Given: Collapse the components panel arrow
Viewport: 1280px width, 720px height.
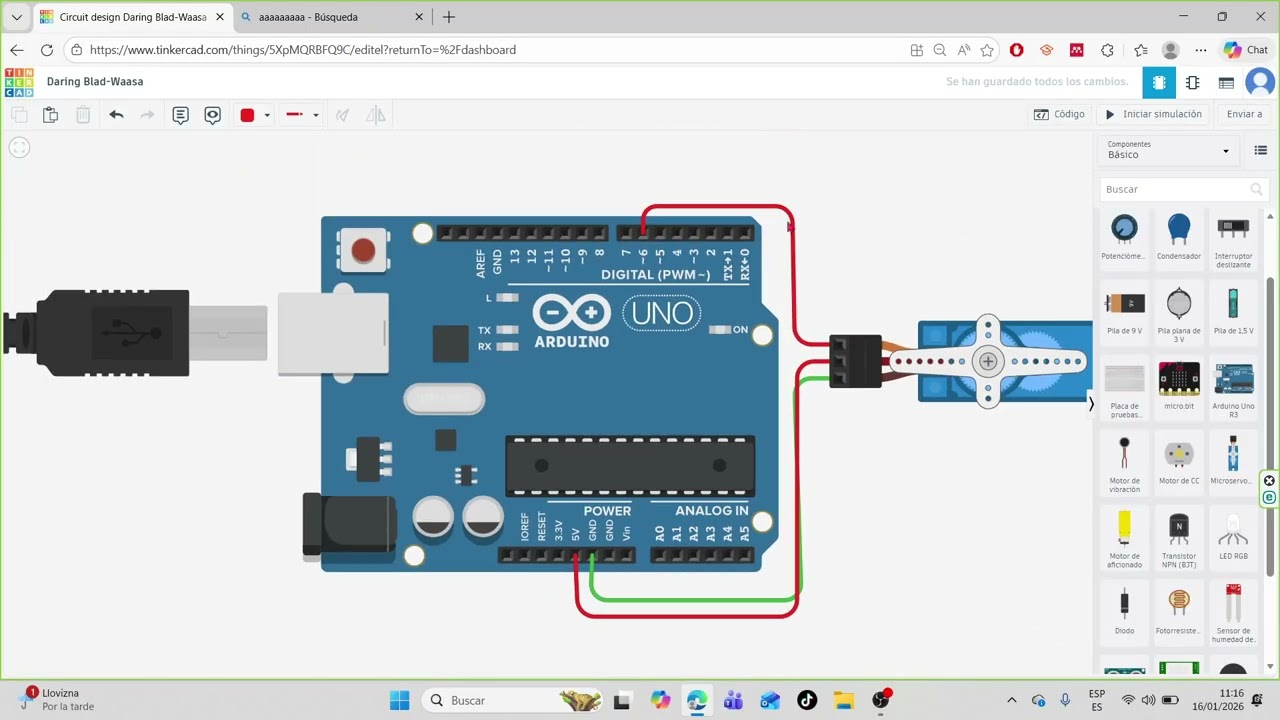Looking at the screenshot, I should click(x=1091, y=404).
